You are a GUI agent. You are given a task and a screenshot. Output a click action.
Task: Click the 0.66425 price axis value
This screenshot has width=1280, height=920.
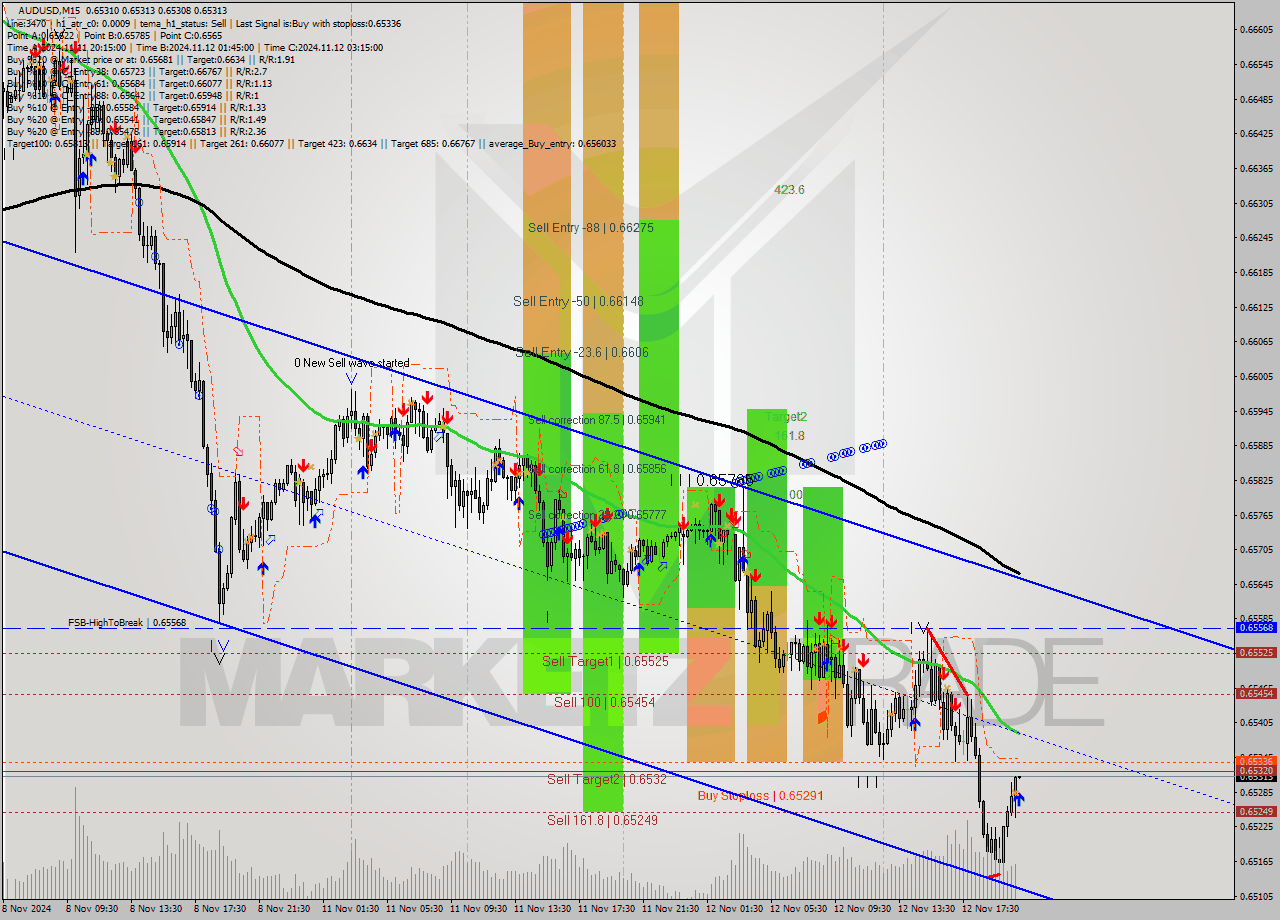(x=1256, y=134)
